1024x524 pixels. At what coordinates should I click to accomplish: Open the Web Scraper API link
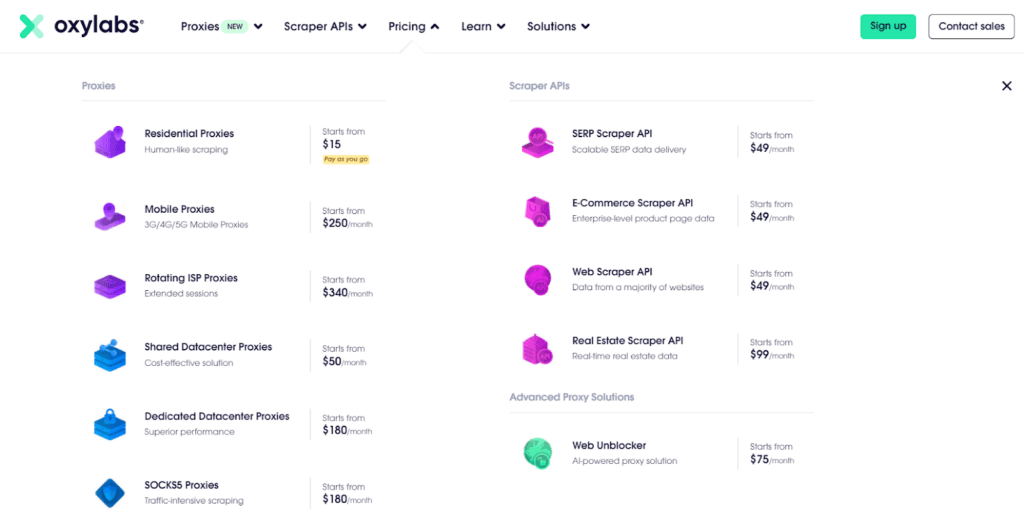pyautogui.click(x=612, y=271)
